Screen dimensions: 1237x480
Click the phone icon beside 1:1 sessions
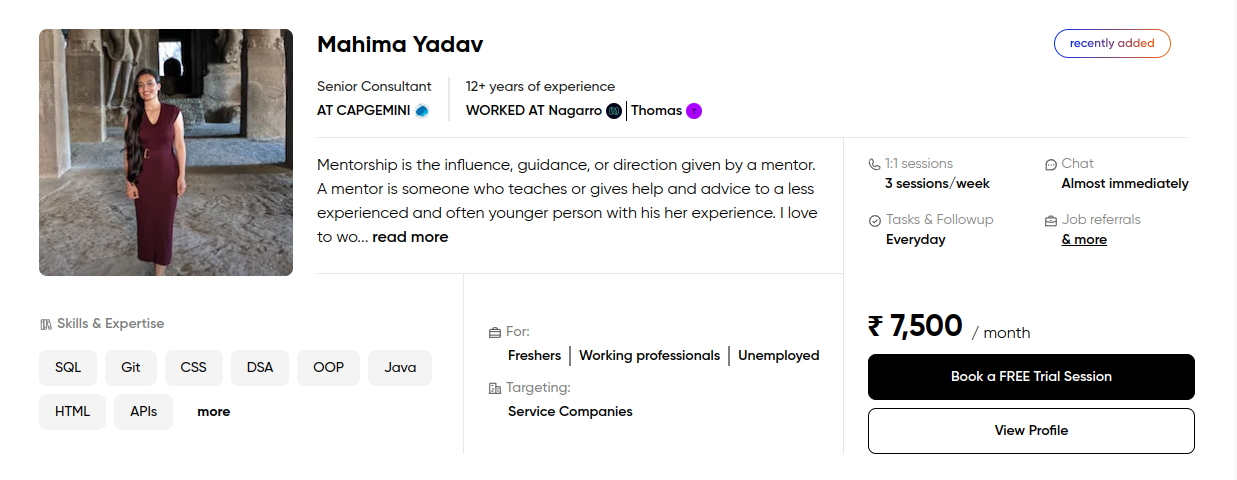[x=875, y=164]
